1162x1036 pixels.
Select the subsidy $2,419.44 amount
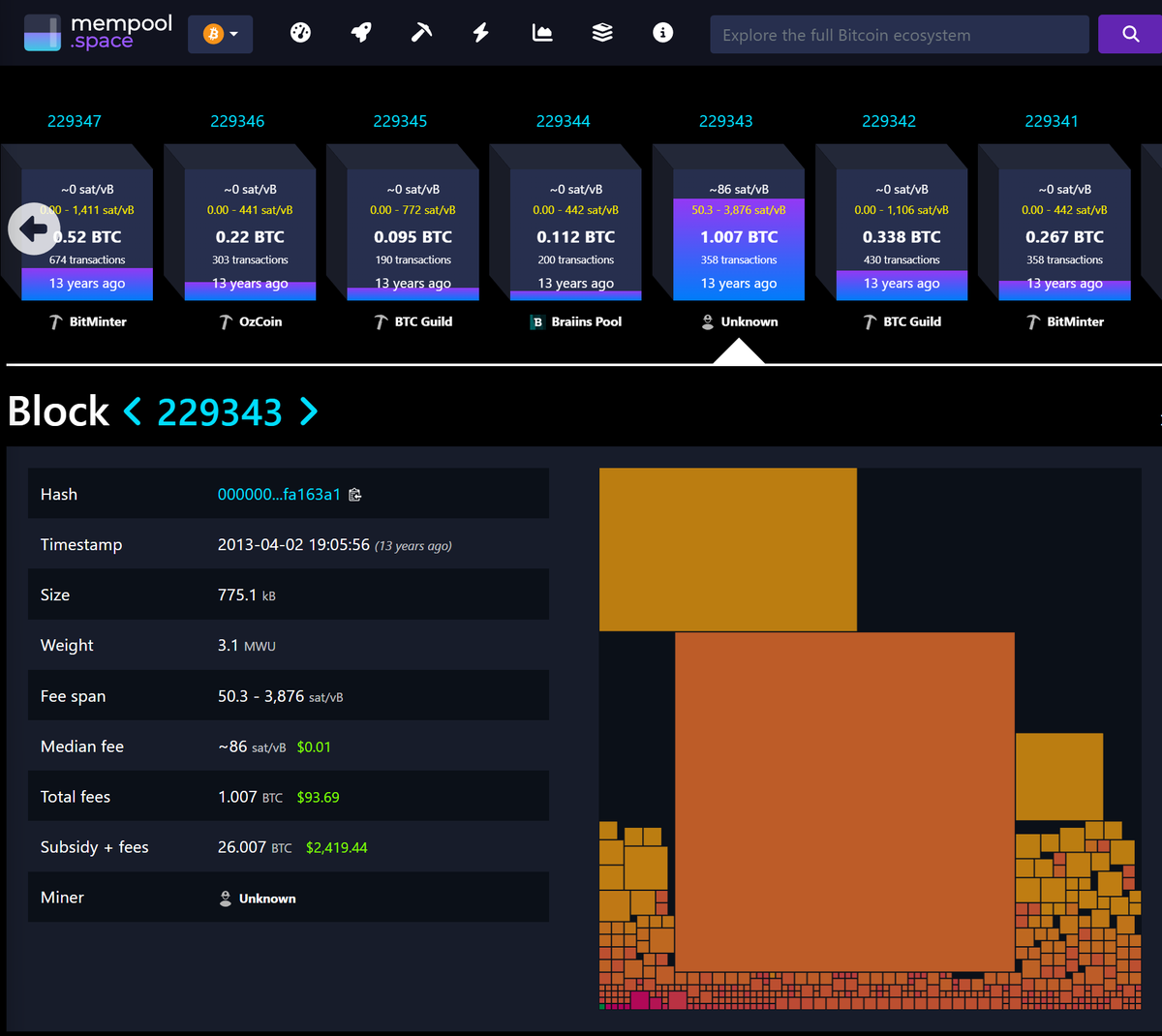(x=337, y=848)
